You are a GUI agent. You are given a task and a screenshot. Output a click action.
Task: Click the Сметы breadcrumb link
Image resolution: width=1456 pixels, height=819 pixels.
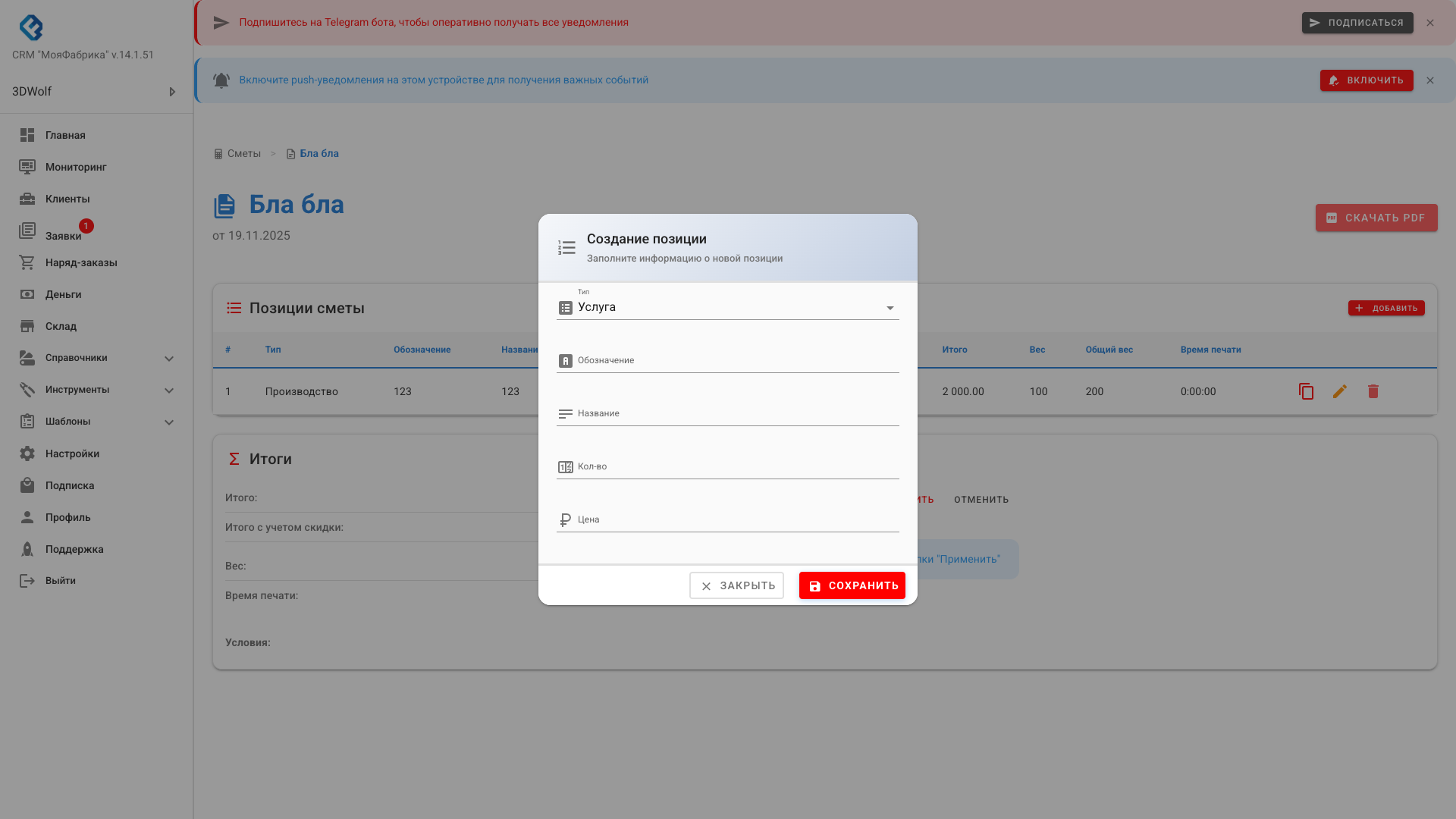[x=243, y=153]
